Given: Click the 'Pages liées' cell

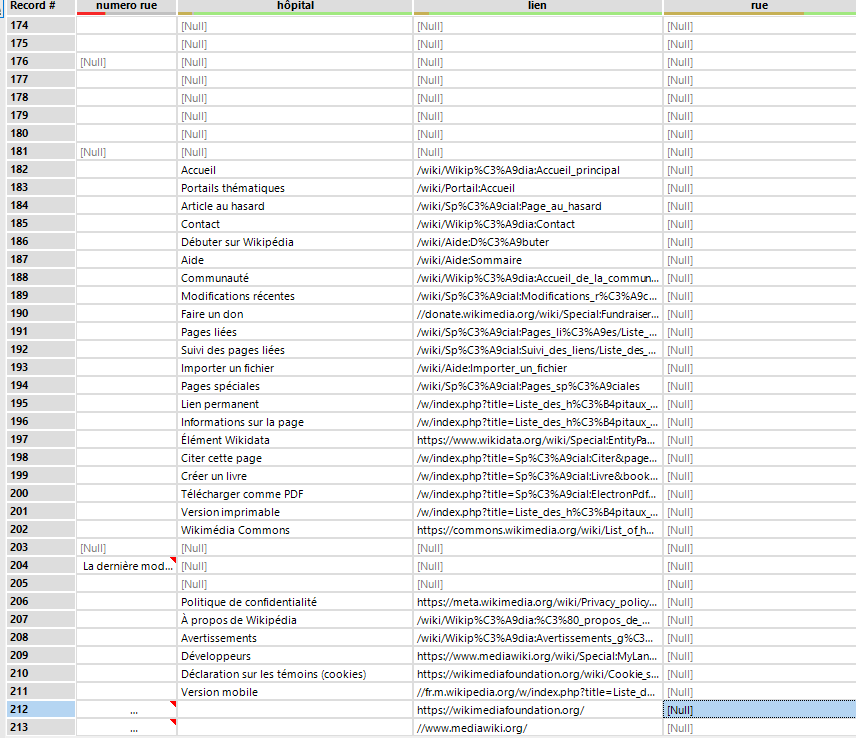Looking at the screenshot, I should tap(295, 332).
